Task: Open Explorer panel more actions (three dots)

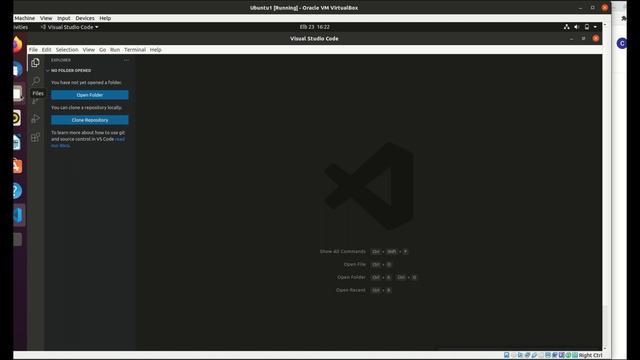Action: click(127, 60)
